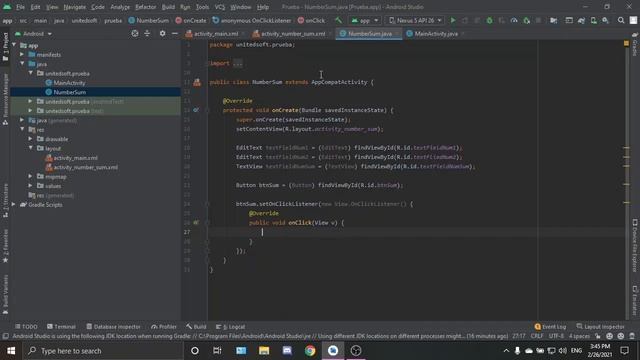
Task: Open the Tools menu
Action: click(x=202, y=7)
